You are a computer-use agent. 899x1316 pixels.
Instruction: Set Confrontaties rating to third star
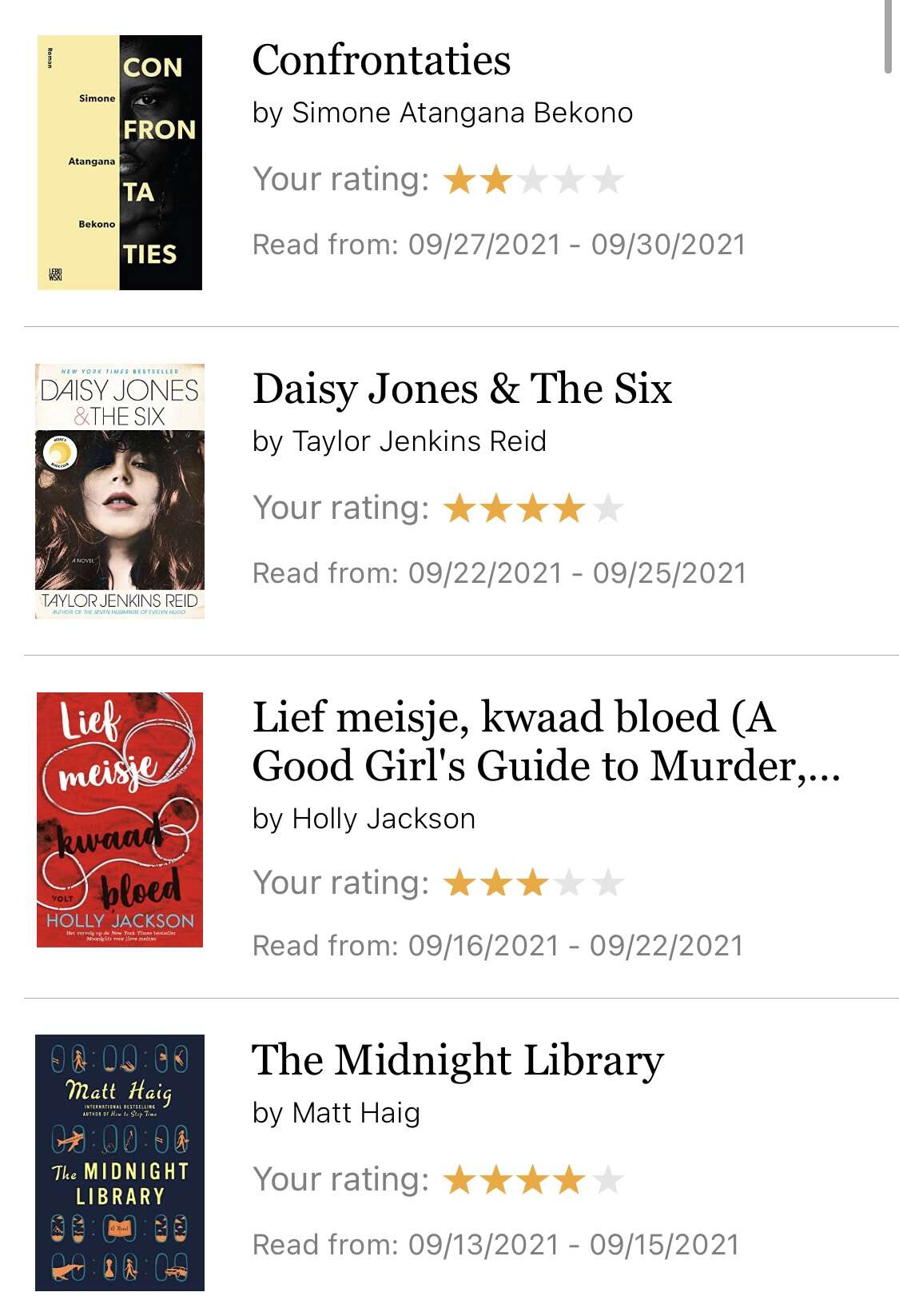tap(533, 179)
